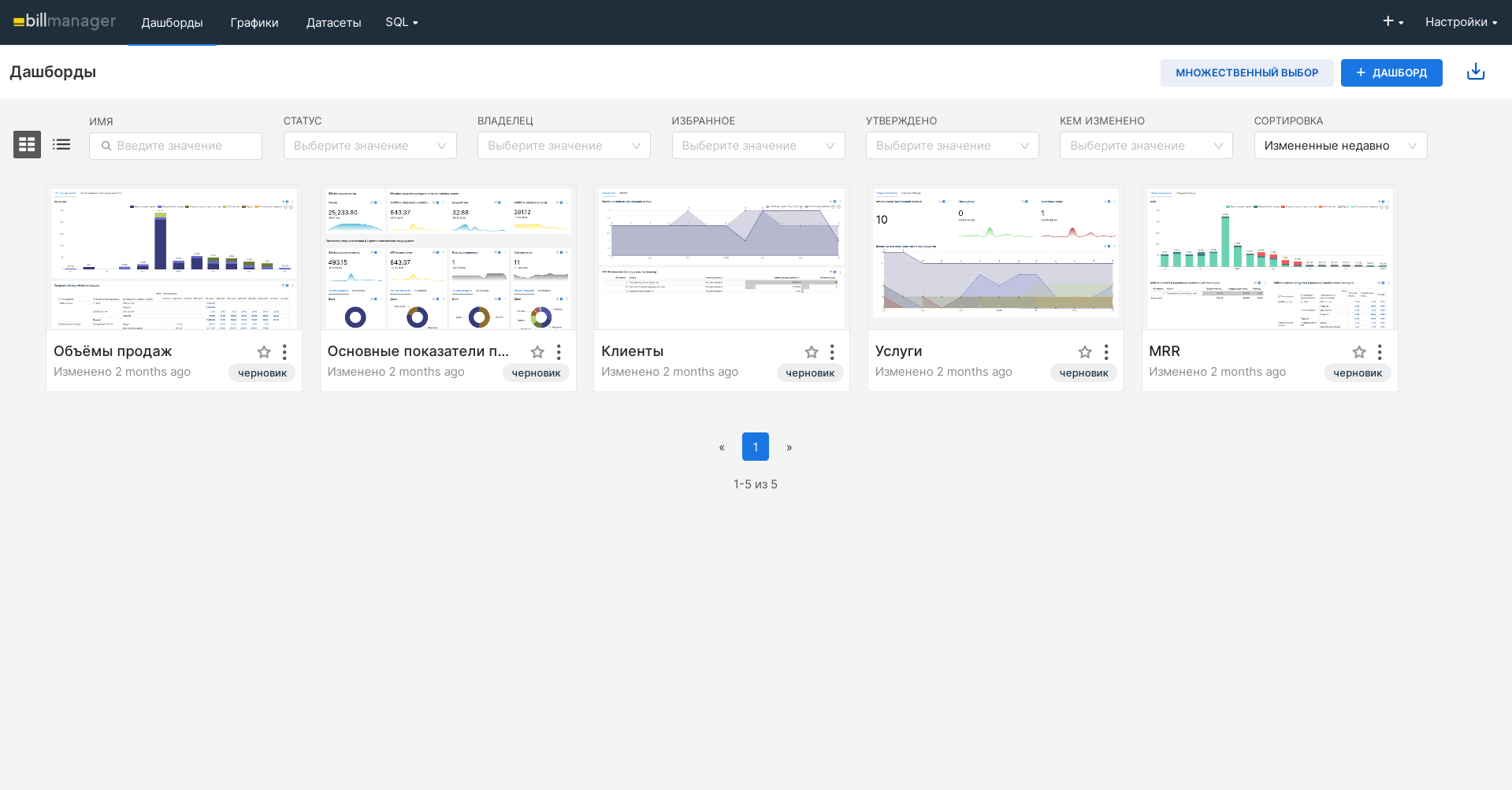Switch to list view
The width and height of the screenshot is (1512, 790).
coord(61,145)
